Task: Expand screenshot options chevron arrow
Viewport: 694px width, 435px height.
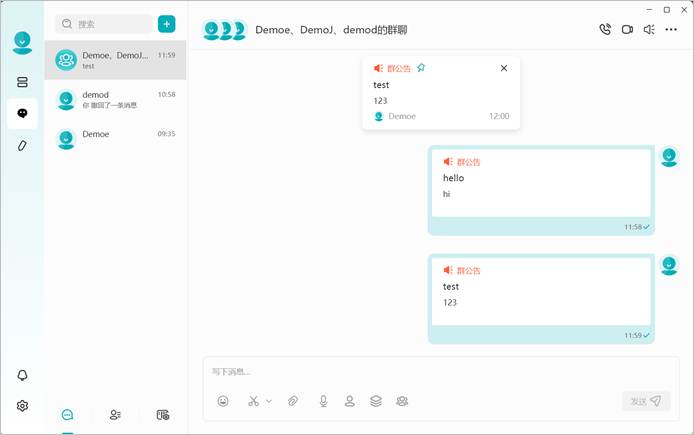Action: 269,401
